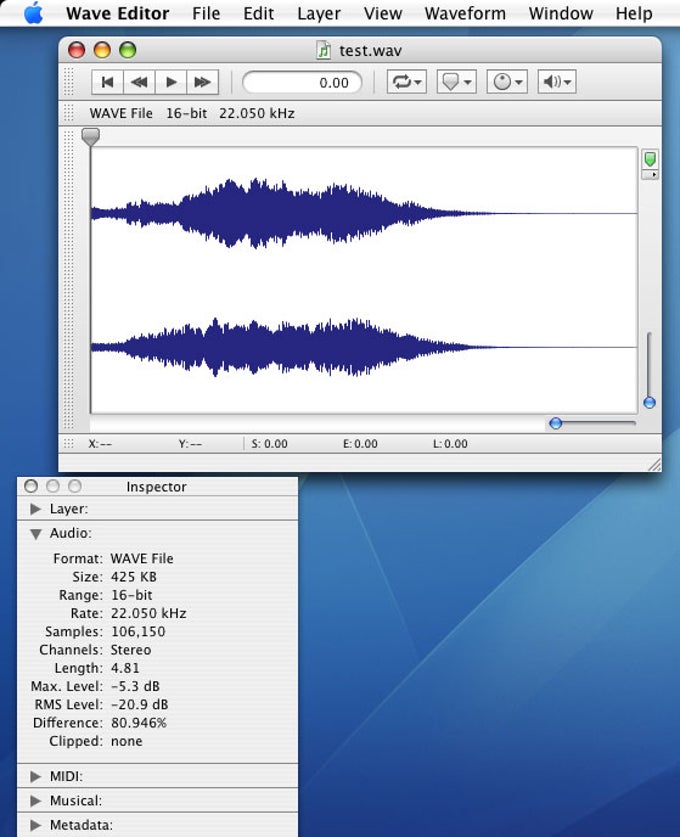Screen dimensions: 680x837
Task: Click the RMS Level value -20.9 dB
Action: tap(139, 705)
